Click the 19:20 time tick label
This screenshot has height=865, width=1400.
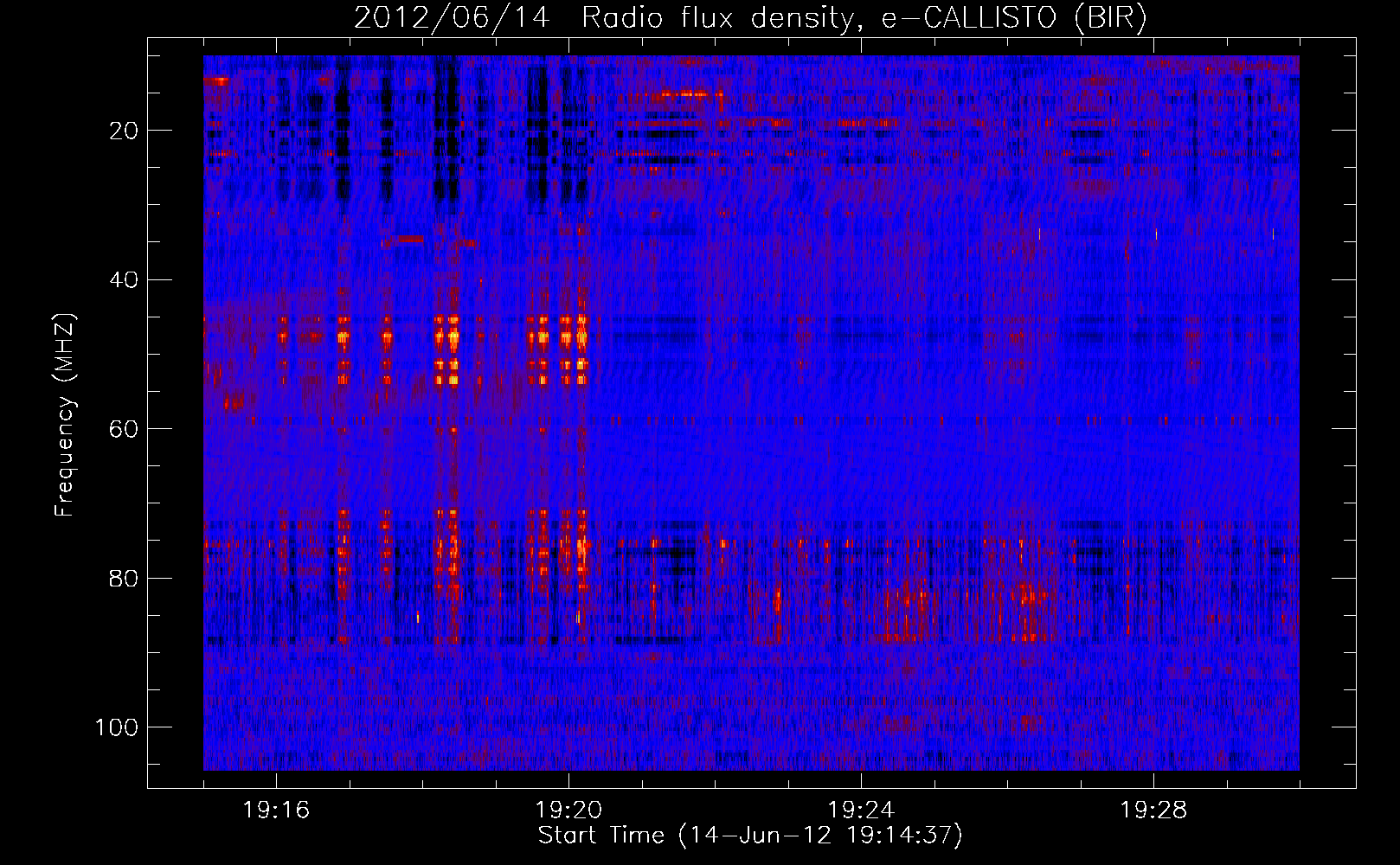click(x=568, y=811)
